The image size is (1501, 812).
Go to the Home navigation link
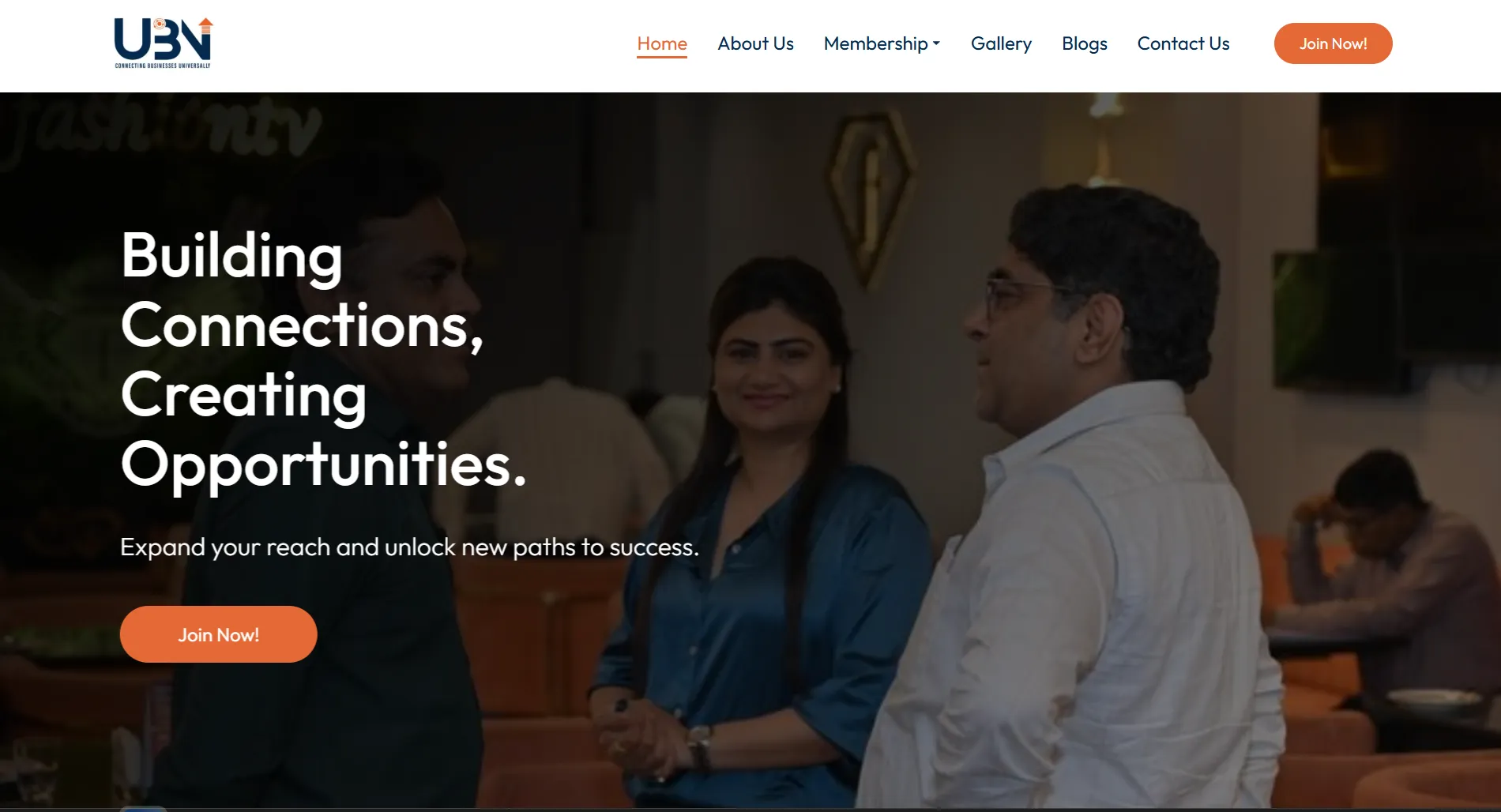[662, 43]
